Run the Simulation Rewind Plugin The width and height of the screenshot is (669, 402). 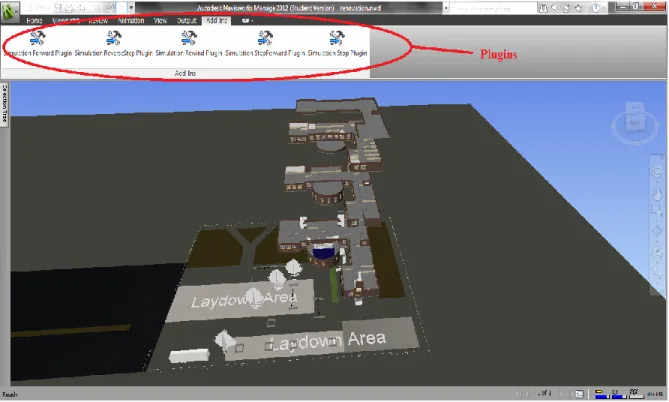[x=189, y=44]
